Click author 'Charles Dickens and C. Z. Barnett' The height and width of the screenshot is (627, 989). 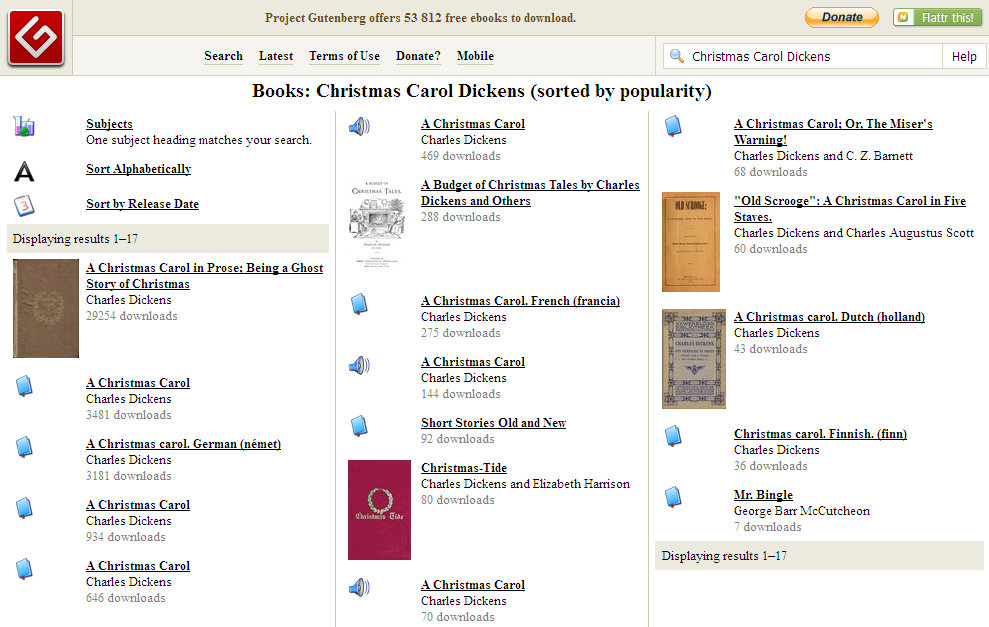(x=823, y=156)
